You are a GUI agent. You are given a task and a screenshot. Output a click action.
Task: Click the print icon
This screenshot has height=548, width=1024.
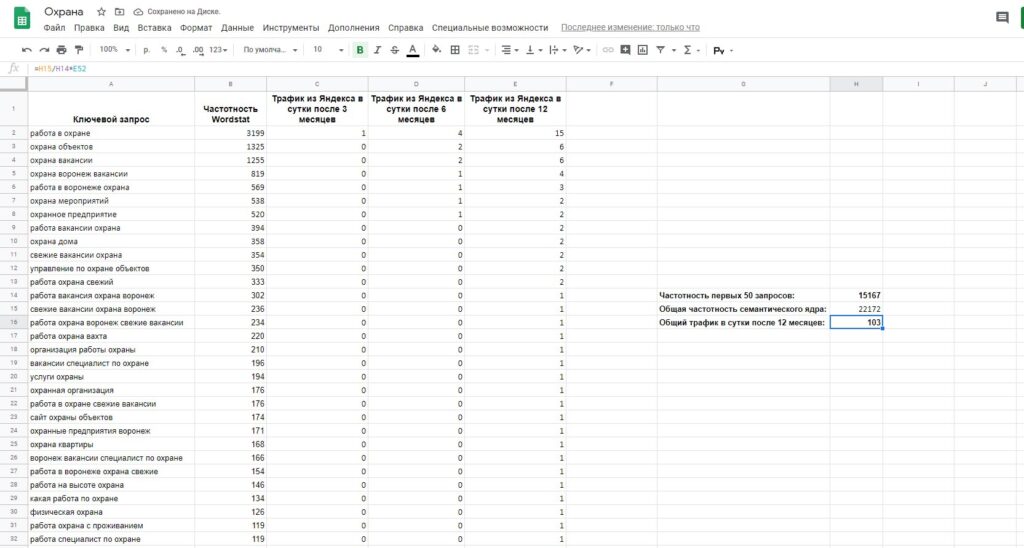(x=62, y=49)
